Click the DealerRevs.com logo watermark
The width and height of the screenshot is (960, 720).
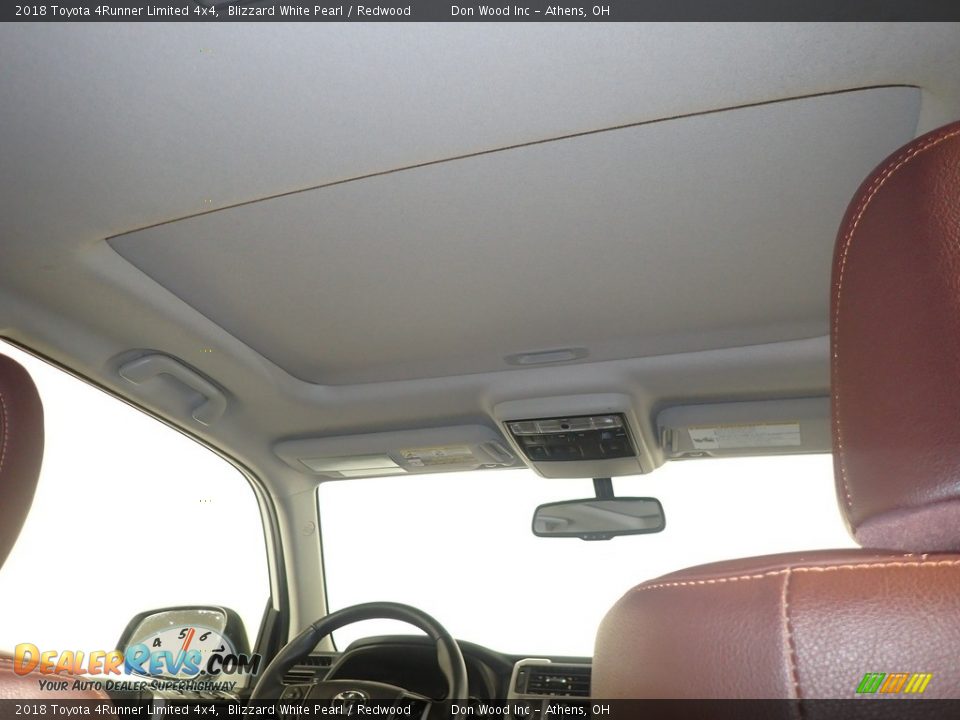coord(136,660)
